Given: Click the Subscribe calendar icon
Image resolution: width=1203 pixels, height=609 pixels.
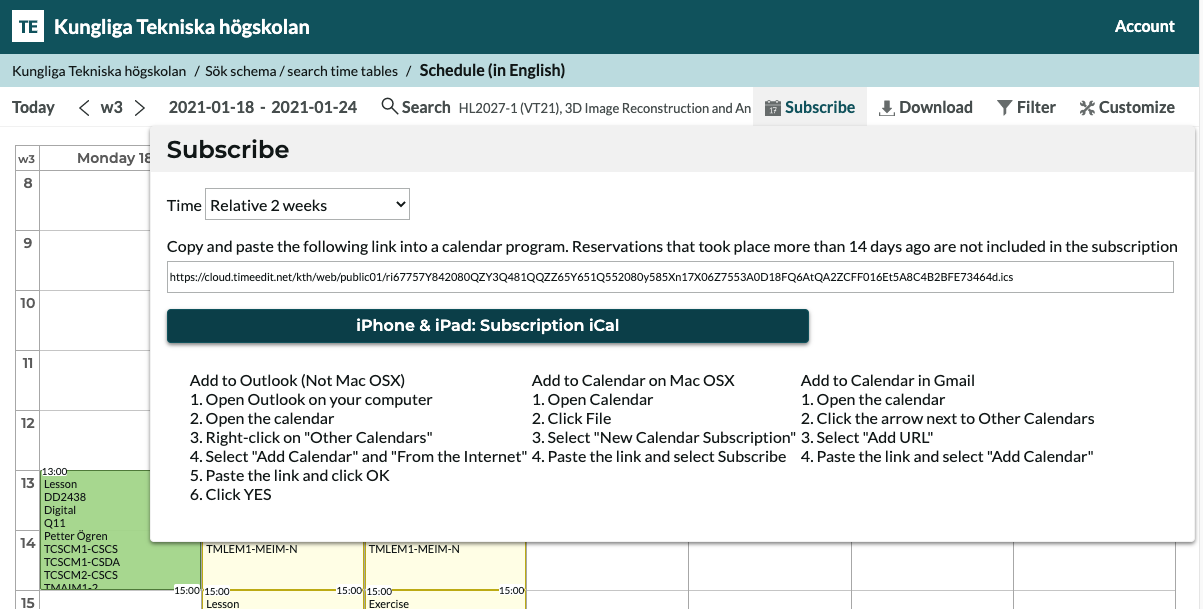Looking at the screenshot, I should pyautogui.click(x=772, y=108).
